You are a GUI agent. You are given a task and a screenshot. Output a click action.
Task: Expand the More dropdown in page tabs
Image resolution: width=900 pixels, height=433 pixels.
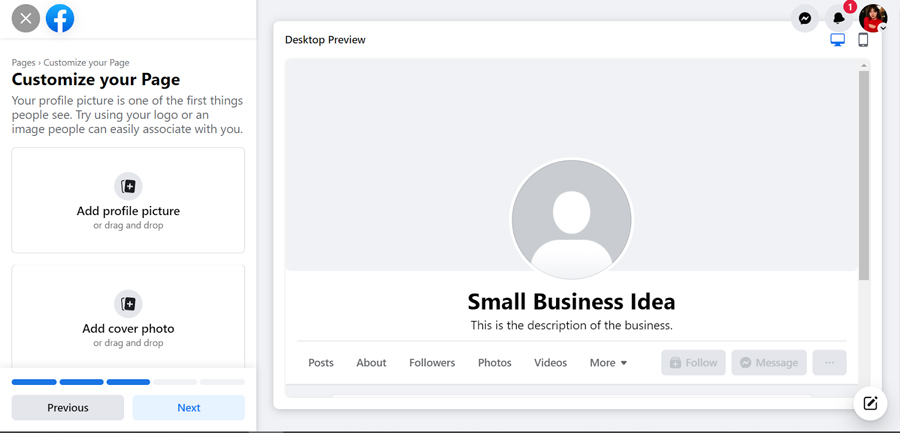608,363
